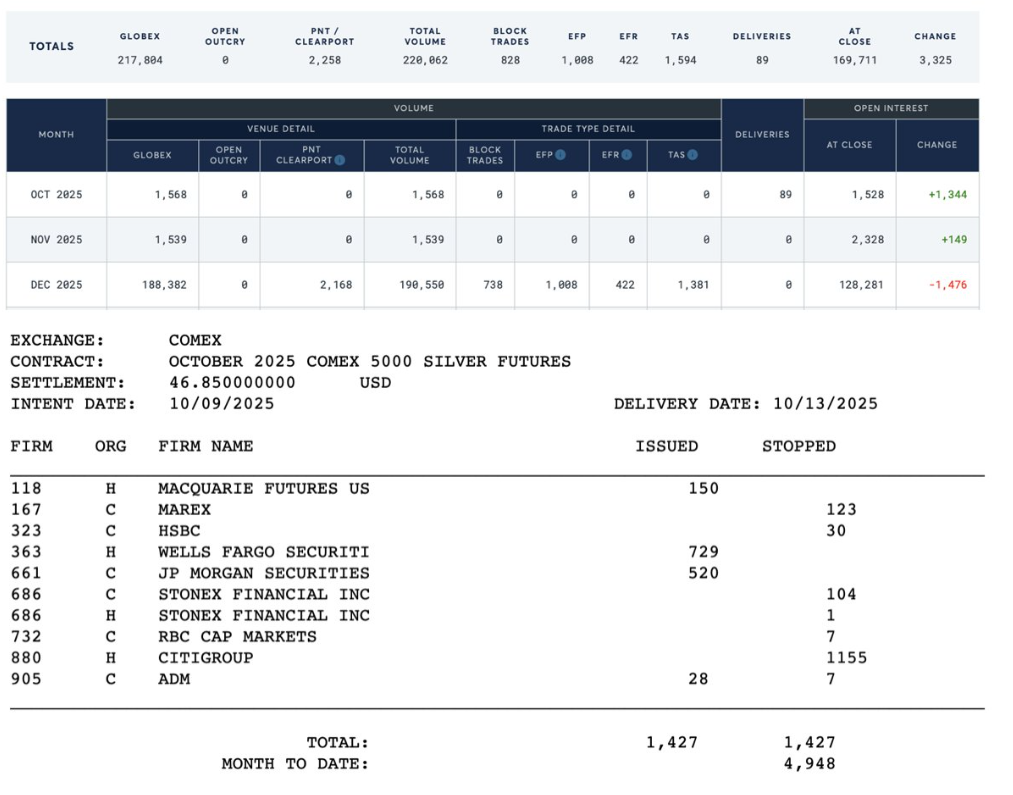Show info for the TAS column
The width and height of the screenshot is (1013, 795).
[x=692, y=155]
